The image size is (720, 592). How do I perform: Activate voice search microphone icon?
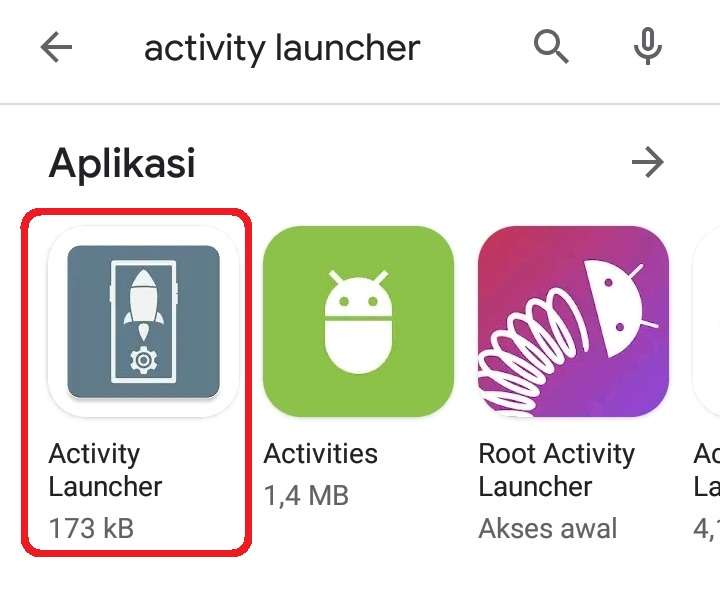pos(647,47)
